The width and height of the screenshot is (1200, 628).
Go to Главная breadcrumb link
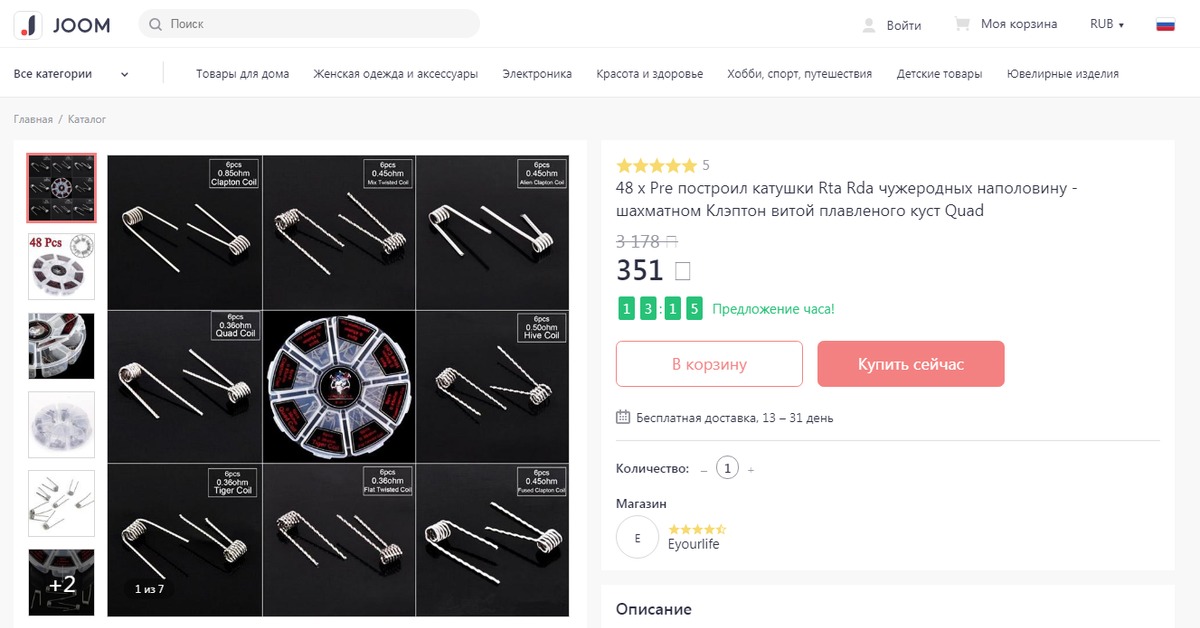33,120
